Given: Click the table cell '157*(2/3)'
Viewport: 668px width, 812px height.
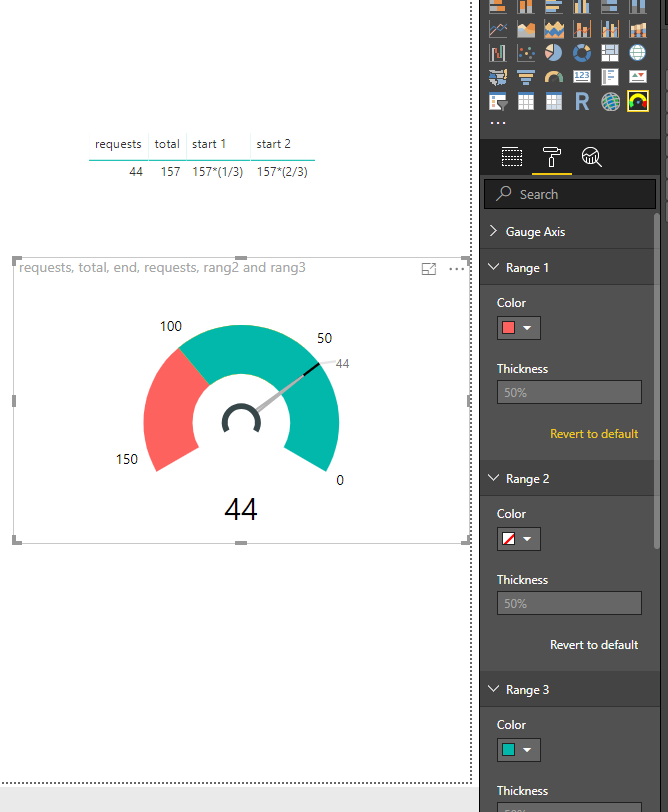Looking at the screenshot, I should pyautogui.click(x=282, y=171).
